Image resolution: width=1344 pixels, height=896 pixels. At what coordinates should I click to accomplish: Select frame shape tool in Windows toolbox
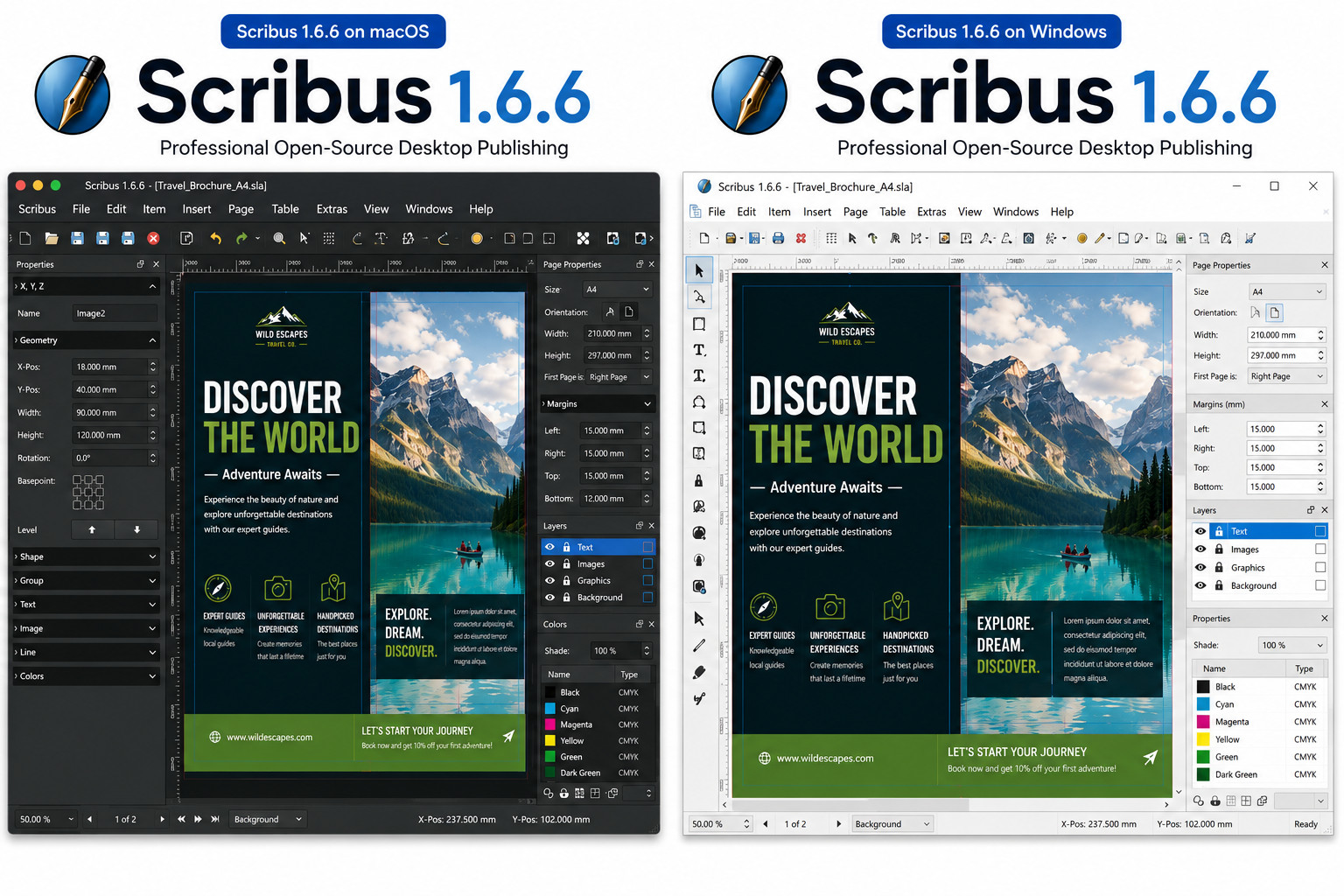699,324
